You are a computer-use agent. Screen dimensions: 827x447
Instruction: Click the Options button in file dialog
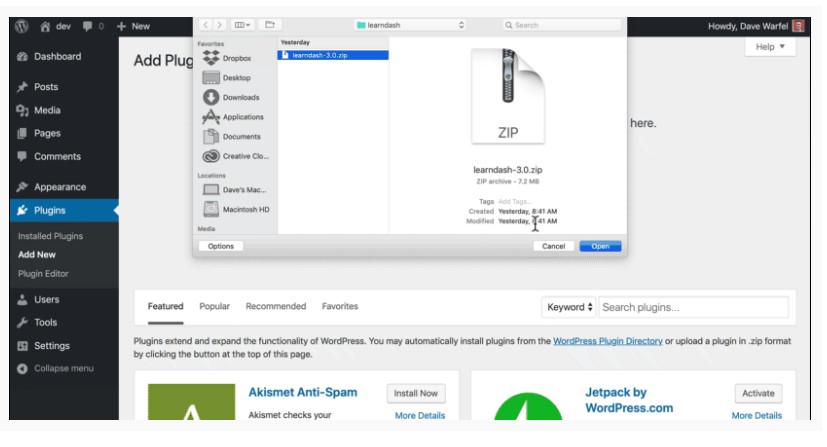220,246
